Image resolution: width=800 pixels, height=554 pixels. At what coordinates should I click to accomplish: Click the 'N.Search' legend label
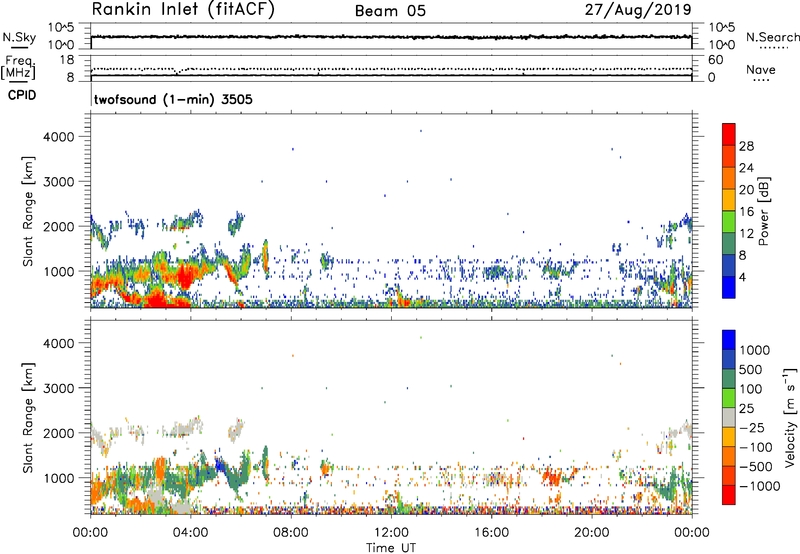(x=772, y=37)
